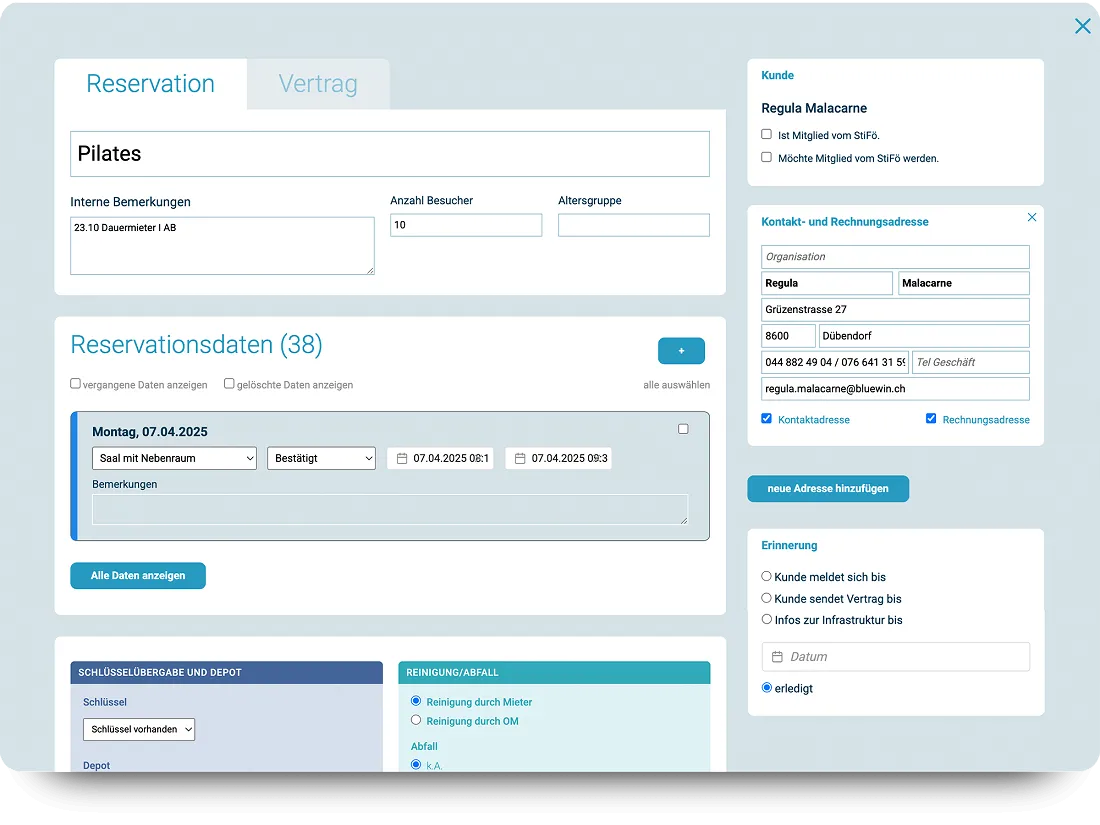The width and height of the screenshot is (1100, 825).
Task: Enable 'gelöschte Daten anzeigen' checkbox
Action: point(229,383)
